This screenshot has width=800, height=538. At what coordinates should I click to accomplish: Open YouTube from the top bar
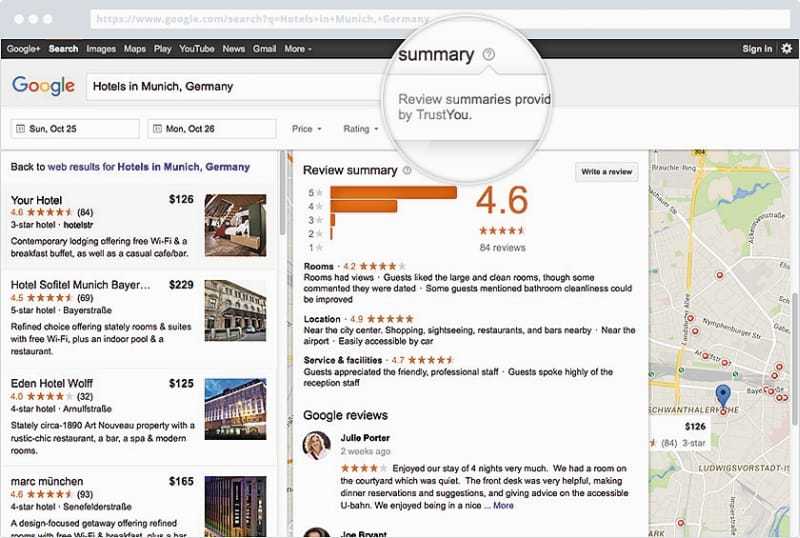[197, 49]
